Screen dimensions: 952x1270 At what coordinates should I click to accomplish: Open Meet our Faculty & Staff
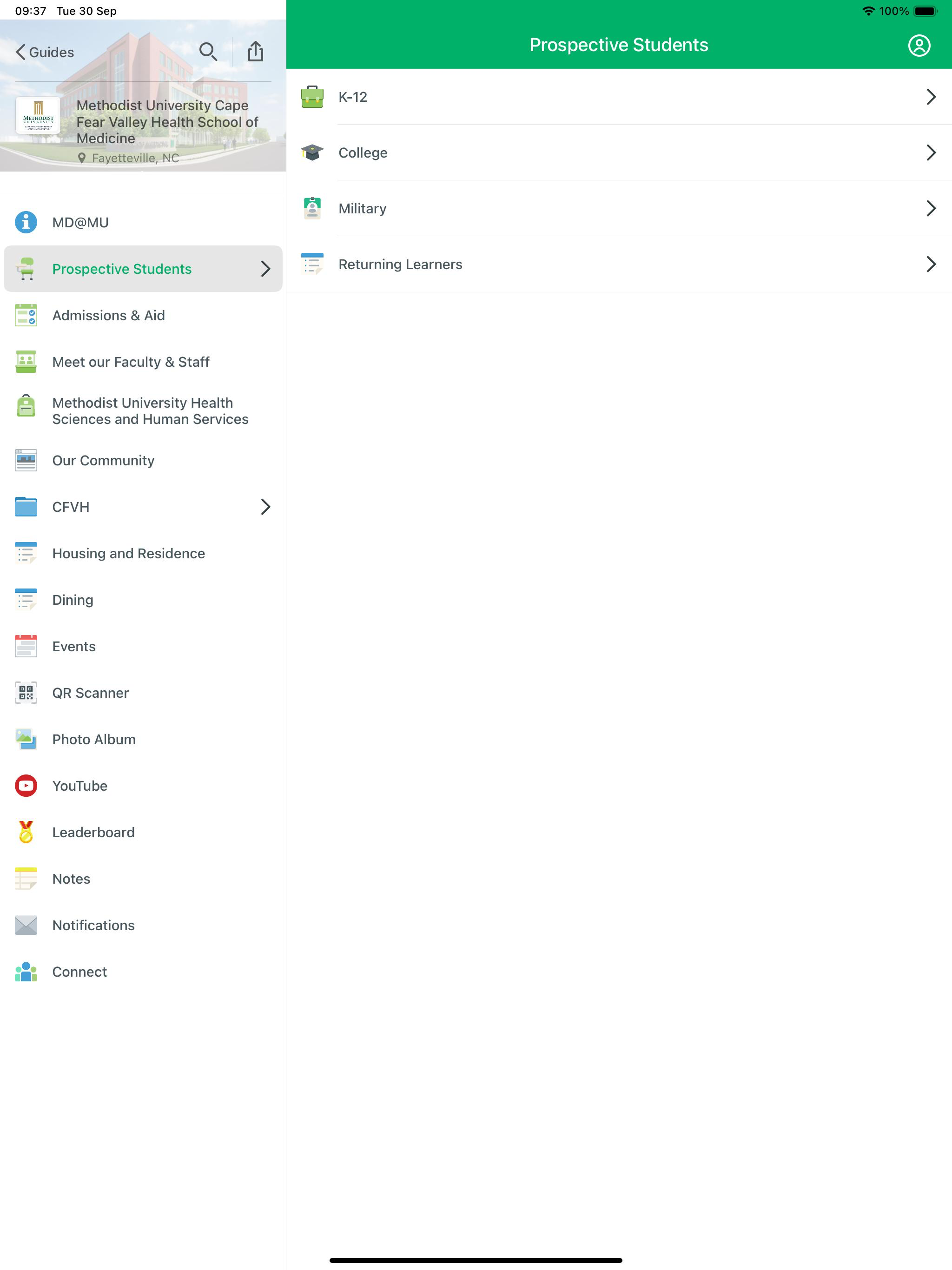click(143, 362)
